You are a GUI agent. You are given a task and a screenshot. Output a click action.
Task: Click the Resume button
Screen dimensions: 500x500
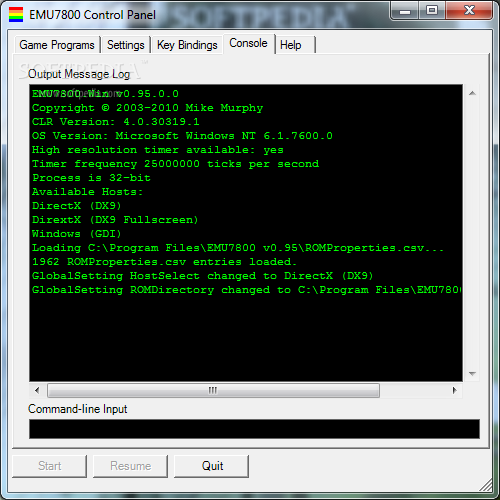pos(130,466)
